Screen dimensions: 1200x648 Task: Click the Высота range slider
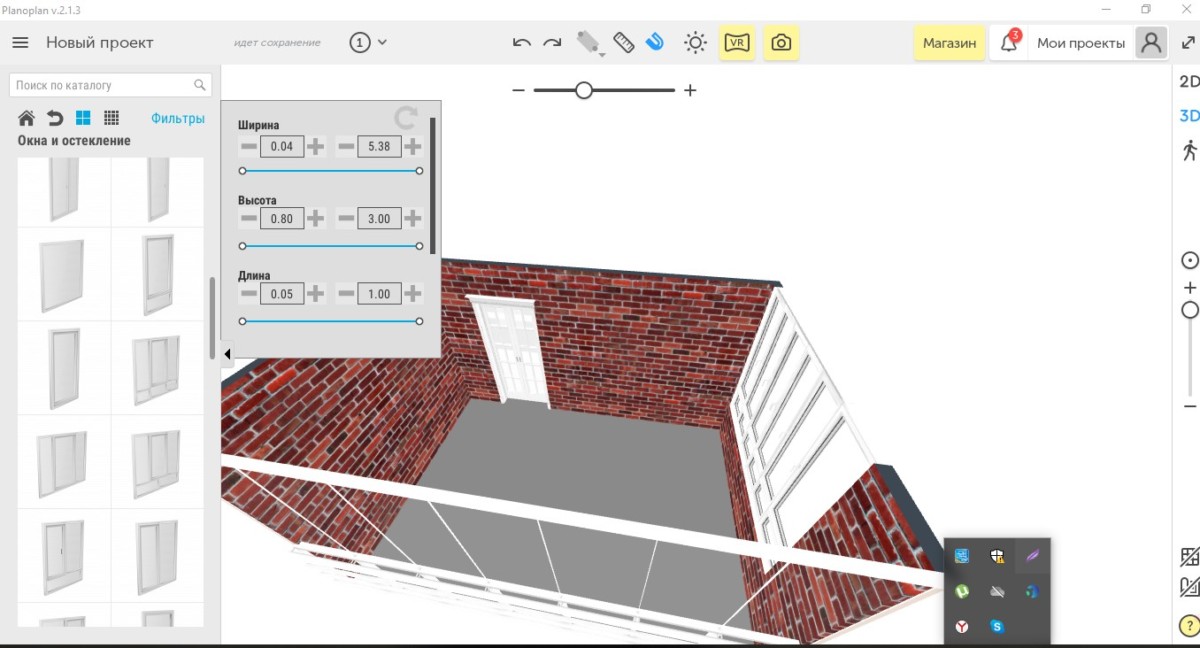pyautogui.click(x=331, y=246)
